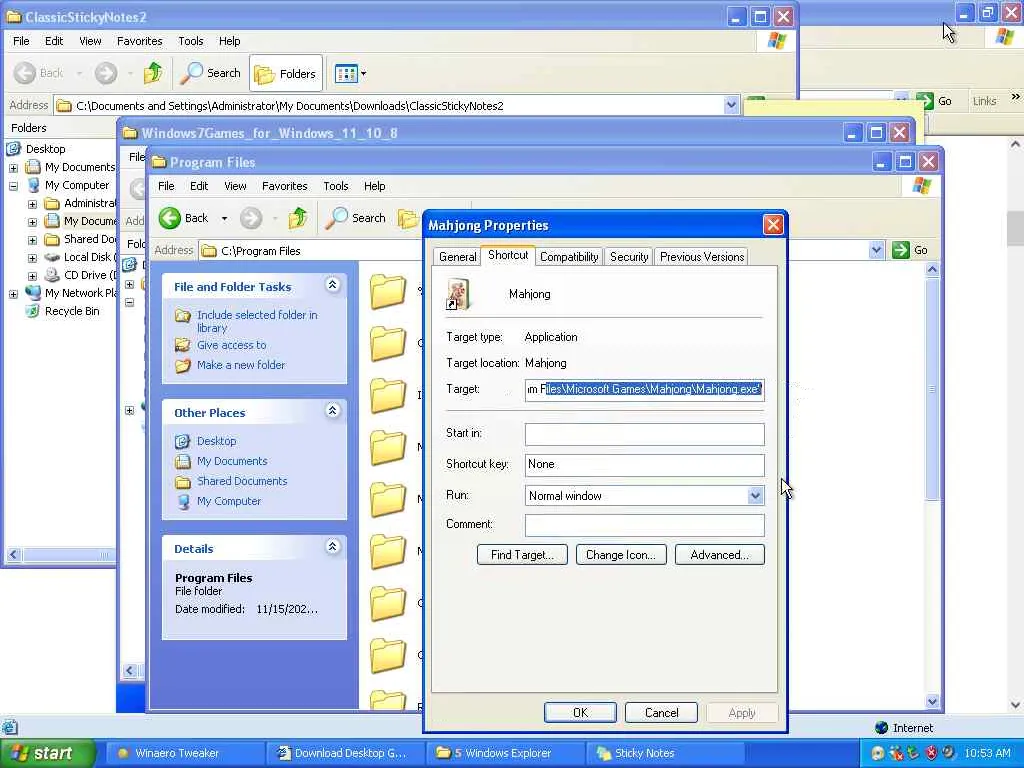Open Help menu in Program Files window
The image size is (1024, 768).
coord(374,186)
